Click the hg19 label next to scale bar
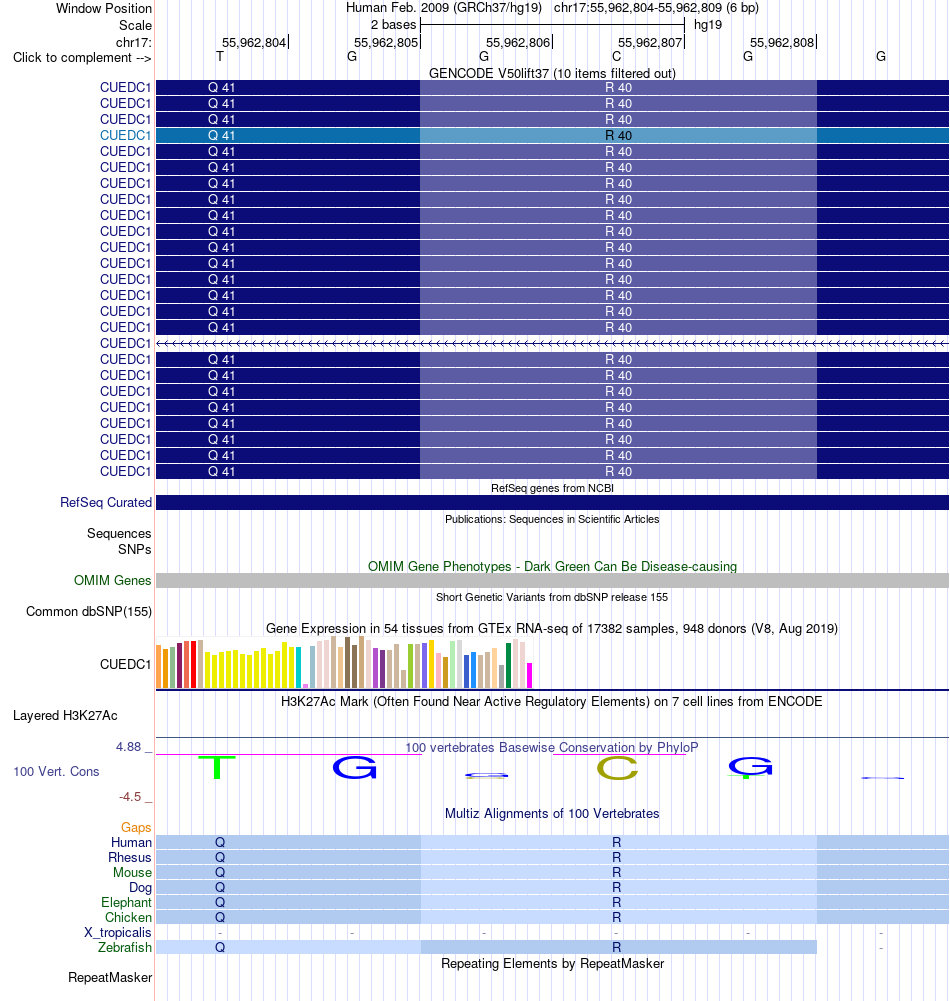The width and height of the screenshot is (950, 1001). [708, 25]
